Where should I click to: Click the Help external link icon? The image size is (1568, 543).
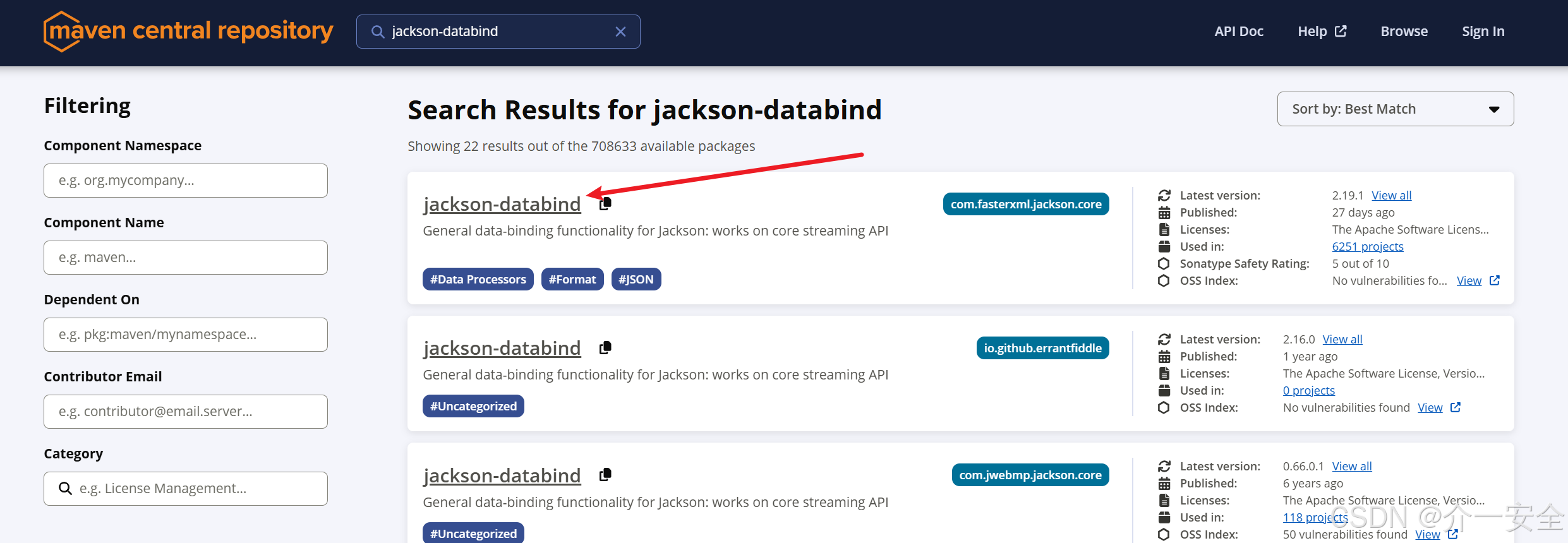click(x=1341, y=31)
